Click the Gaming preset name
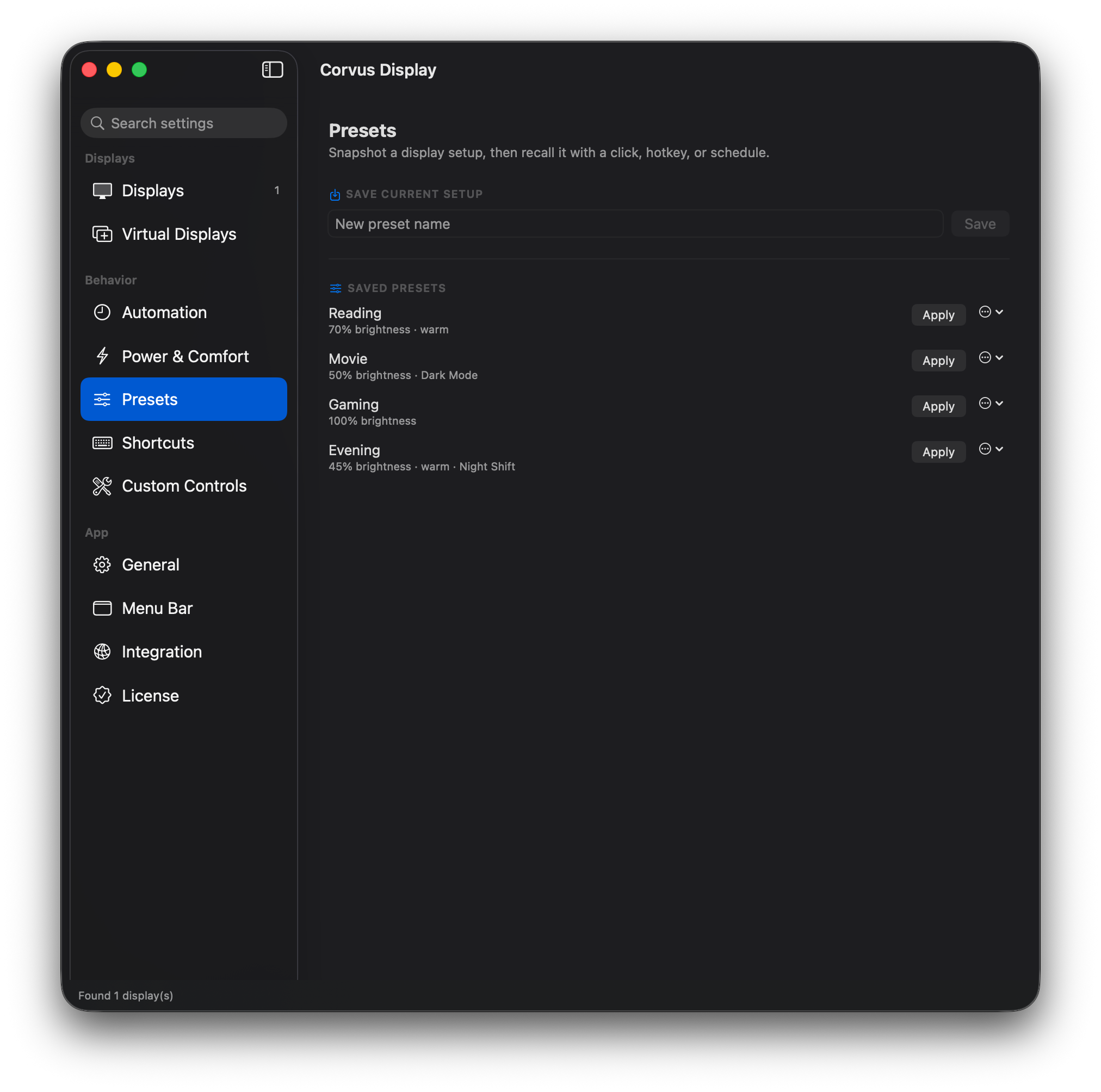Screen dimensions: 1101x1092 pyautogui.click(x=354, y=405)
